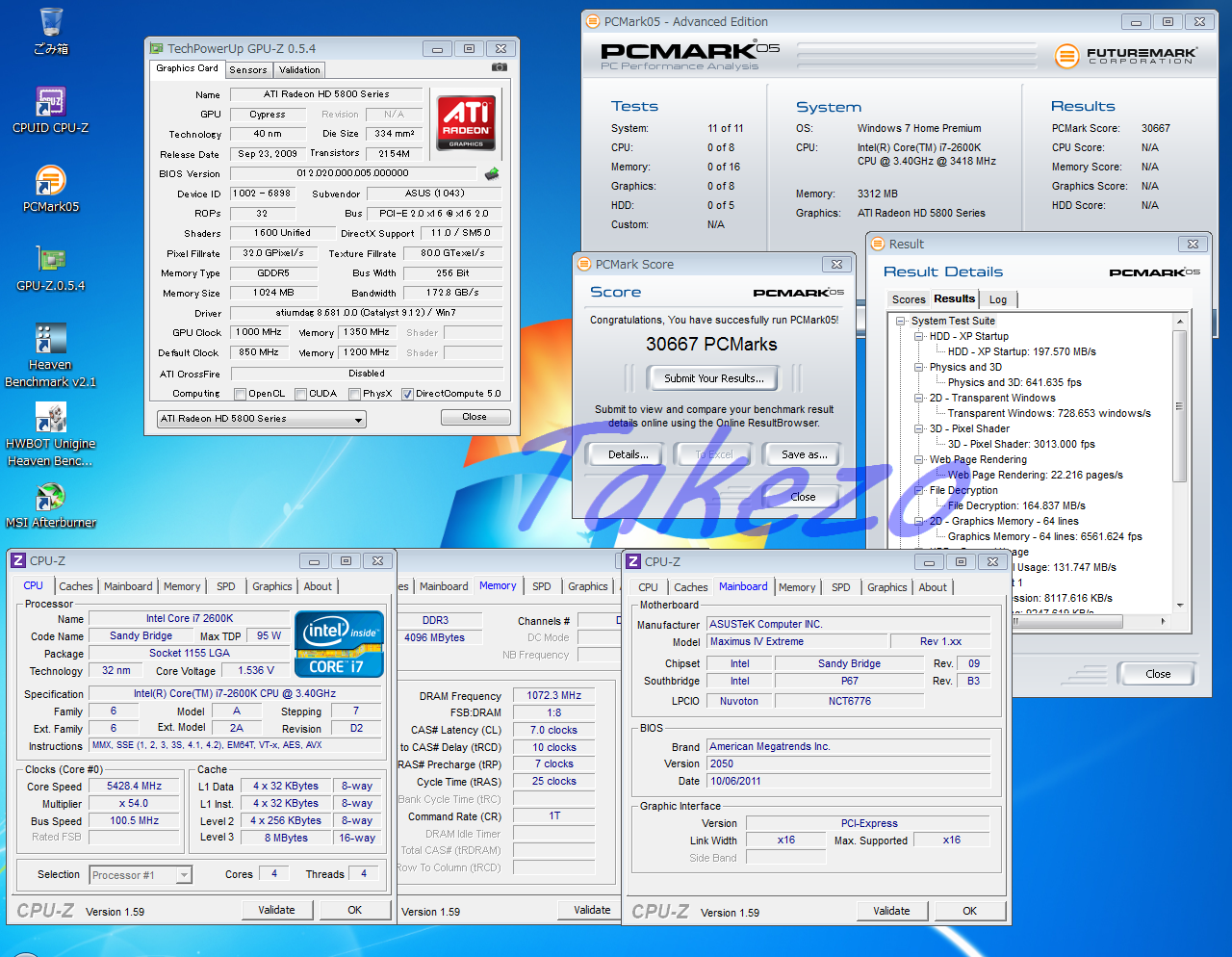Collapse the File Decryption node
The height and width of the screenshot is (957, 1232).
tap(919, 490)
